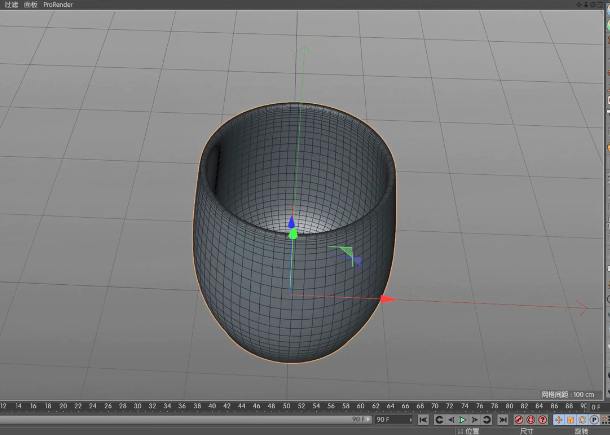
Task: Click the viewport rotate camera icon
Action: click(x=593, y=5)
